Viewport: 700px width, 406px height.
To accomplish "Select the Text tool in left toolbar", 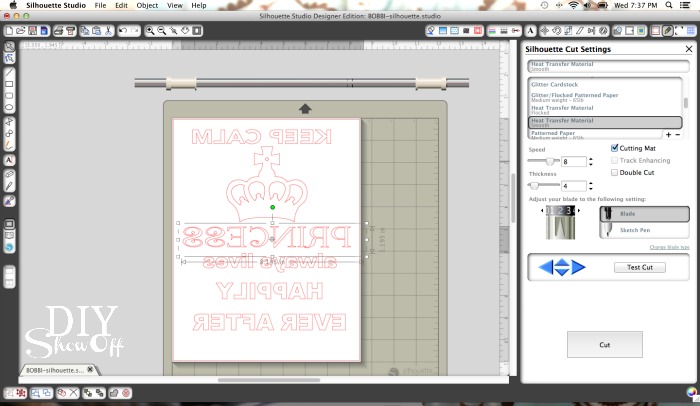I will click(x=9, y=159).
